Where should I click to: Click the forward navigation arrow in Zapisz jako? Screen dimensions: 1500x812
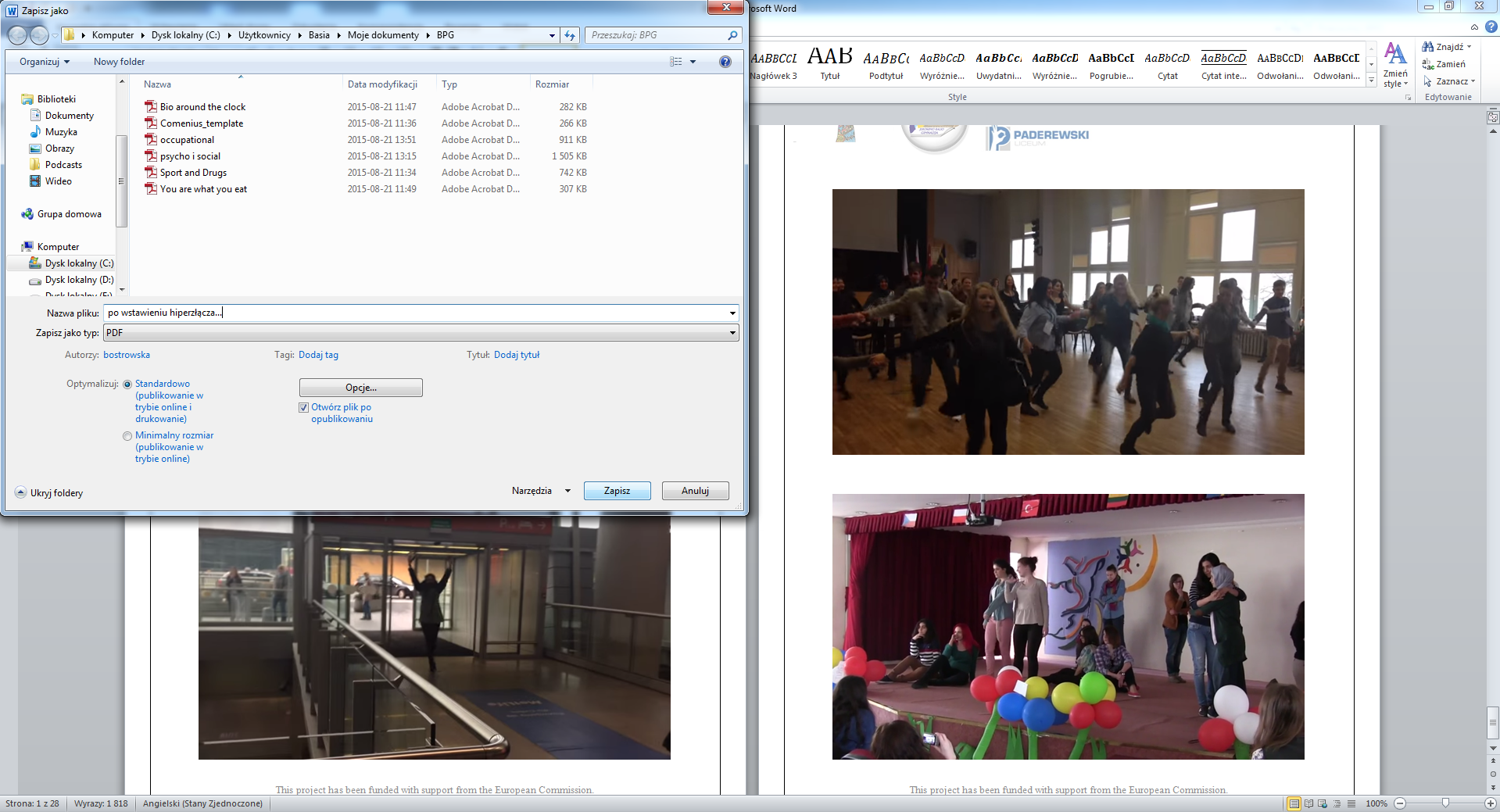pos(39,35)
